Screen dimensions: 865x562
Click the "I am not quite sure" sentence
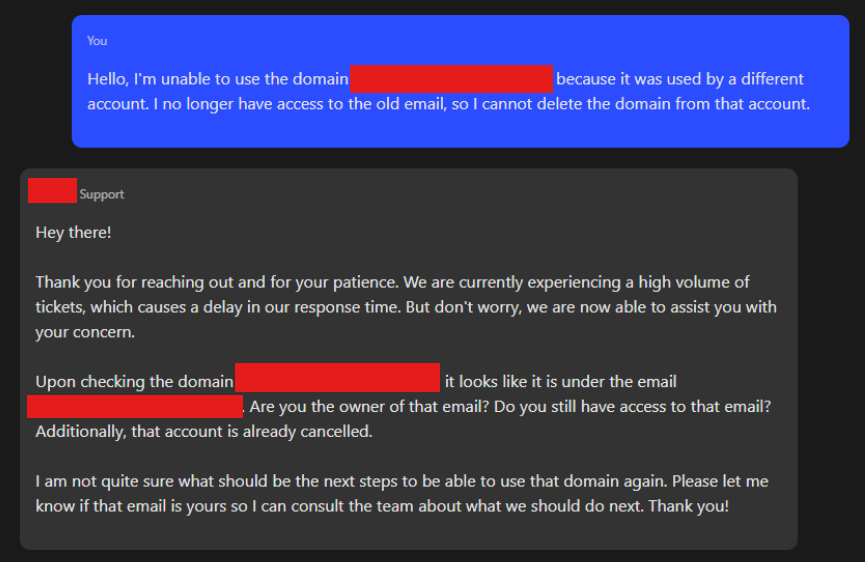pos(108,481)
